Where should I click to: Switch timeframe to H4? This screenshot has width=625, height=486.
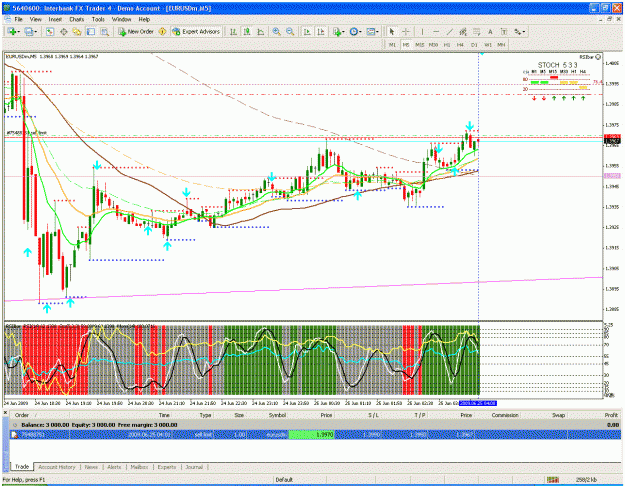pos(460,45)
